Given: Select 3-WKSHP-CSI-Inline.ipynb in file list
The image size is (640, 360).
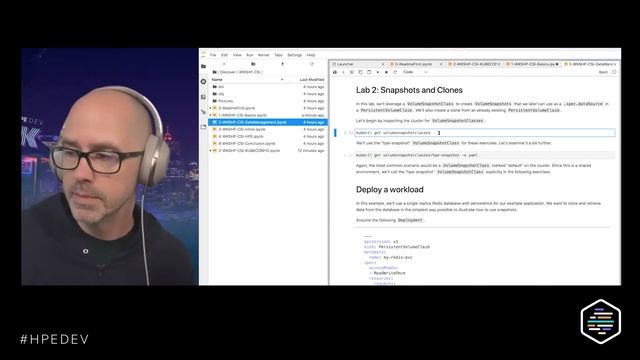Looking at the screenshot, I should click(268, 129).
